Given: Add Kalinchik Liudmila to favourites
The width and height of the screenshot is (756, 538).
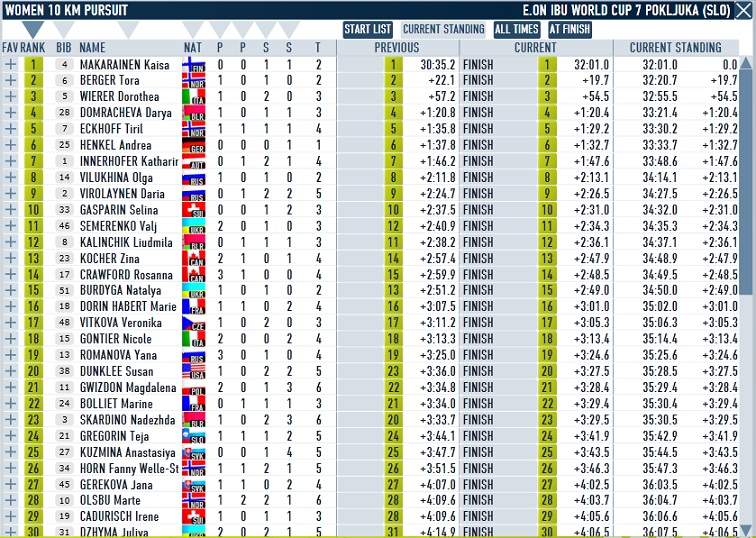Looking at the screenshot, I should 10,242.
